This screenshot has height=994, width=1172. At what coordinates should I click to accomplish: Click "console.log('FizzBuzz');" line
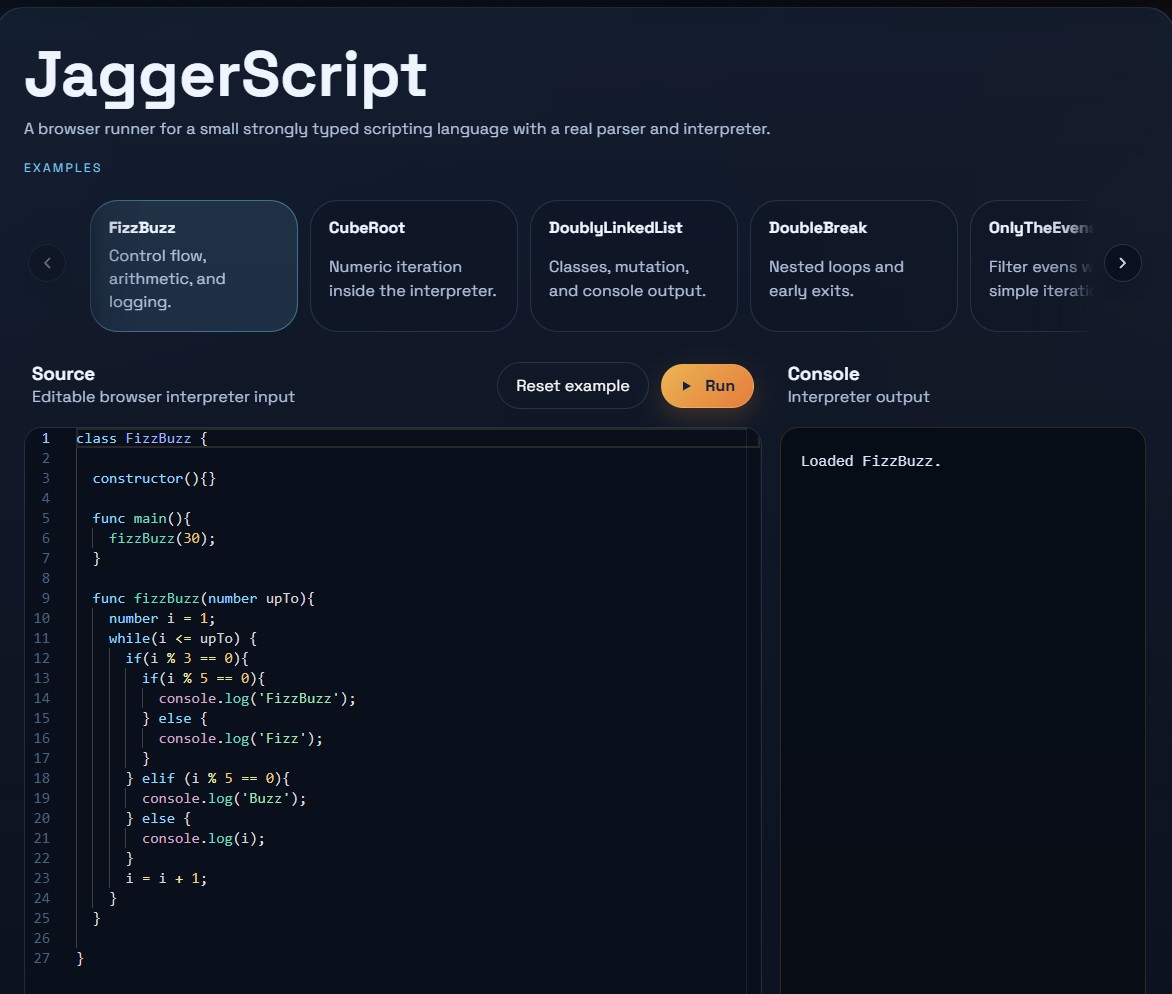pyautogui.click(x=257, y=699)
